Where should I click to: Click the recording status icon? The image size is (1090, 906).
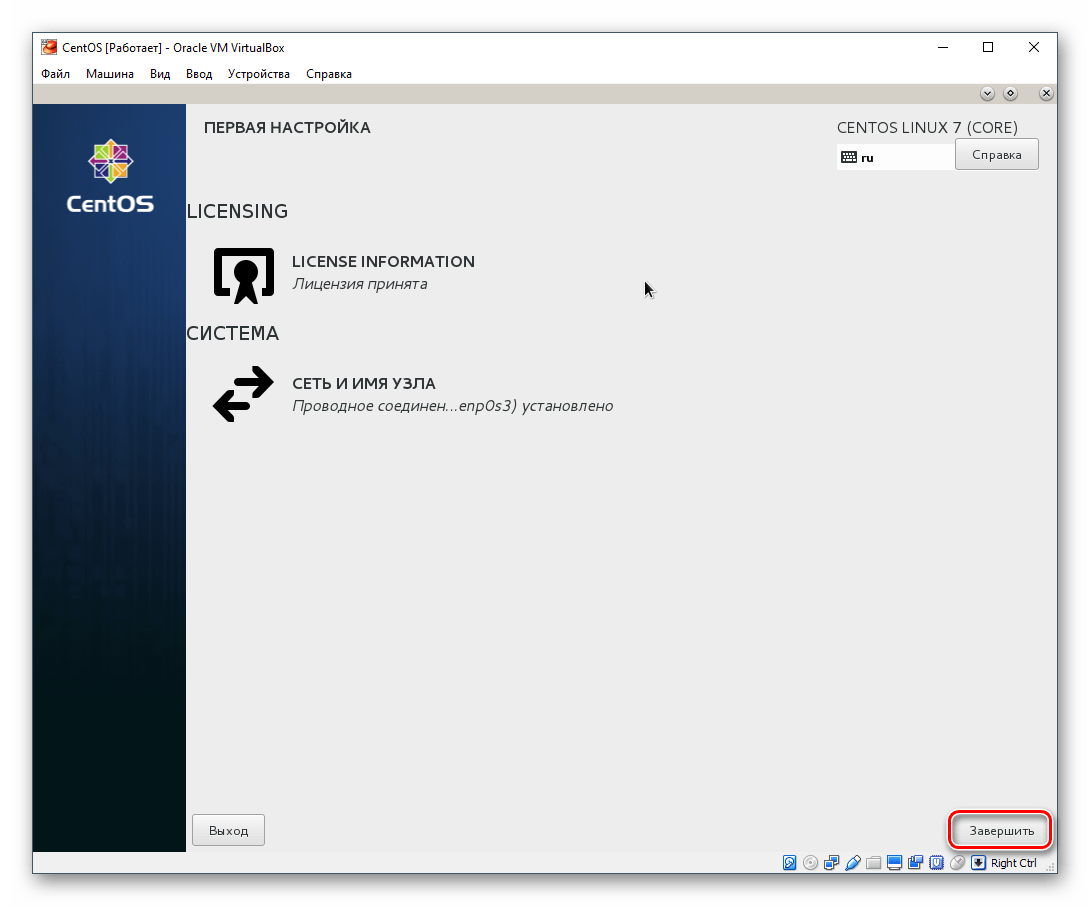(x=916, y=862)
